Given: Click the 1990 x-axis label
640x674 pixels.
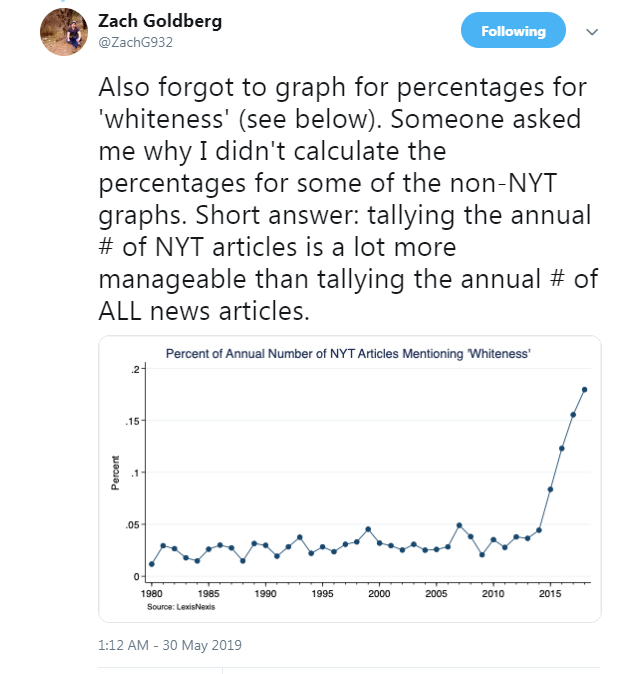Looking at the screenshot, I should 265,594.
